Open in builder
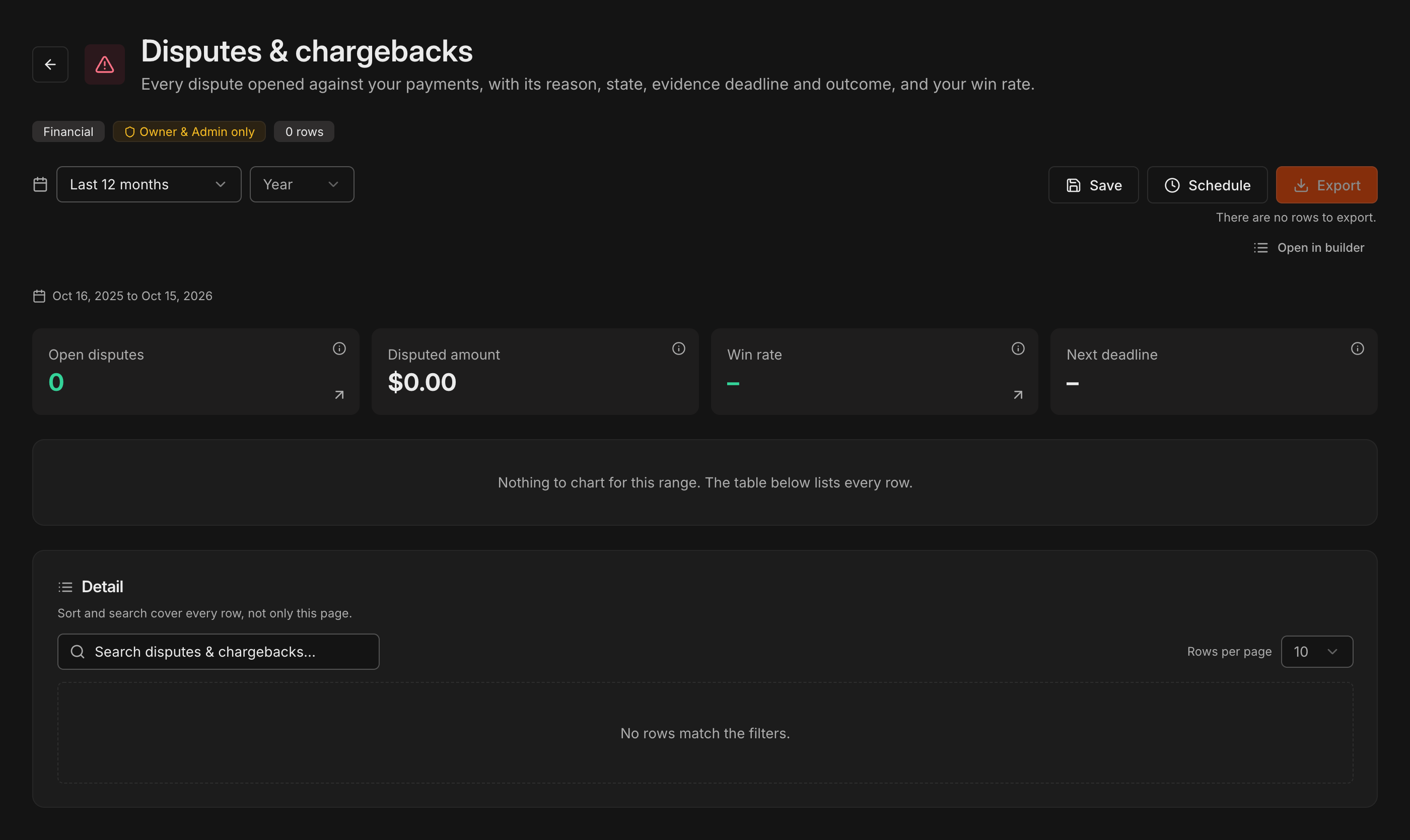The height and width of the screenshot is (840, 1410). (1309, 248)
